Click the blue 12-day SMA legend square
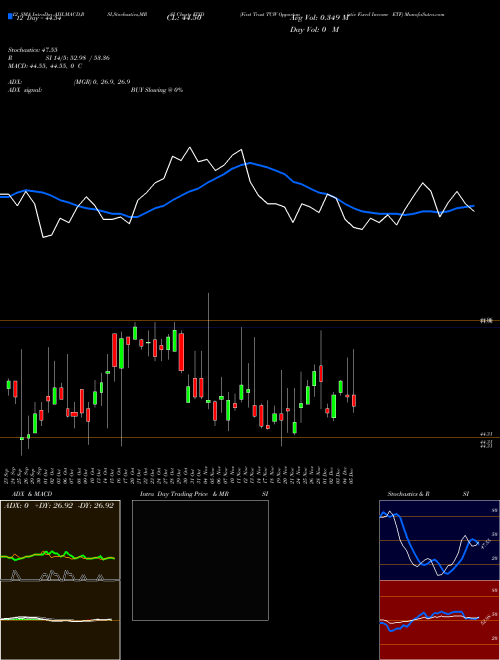 11,17
